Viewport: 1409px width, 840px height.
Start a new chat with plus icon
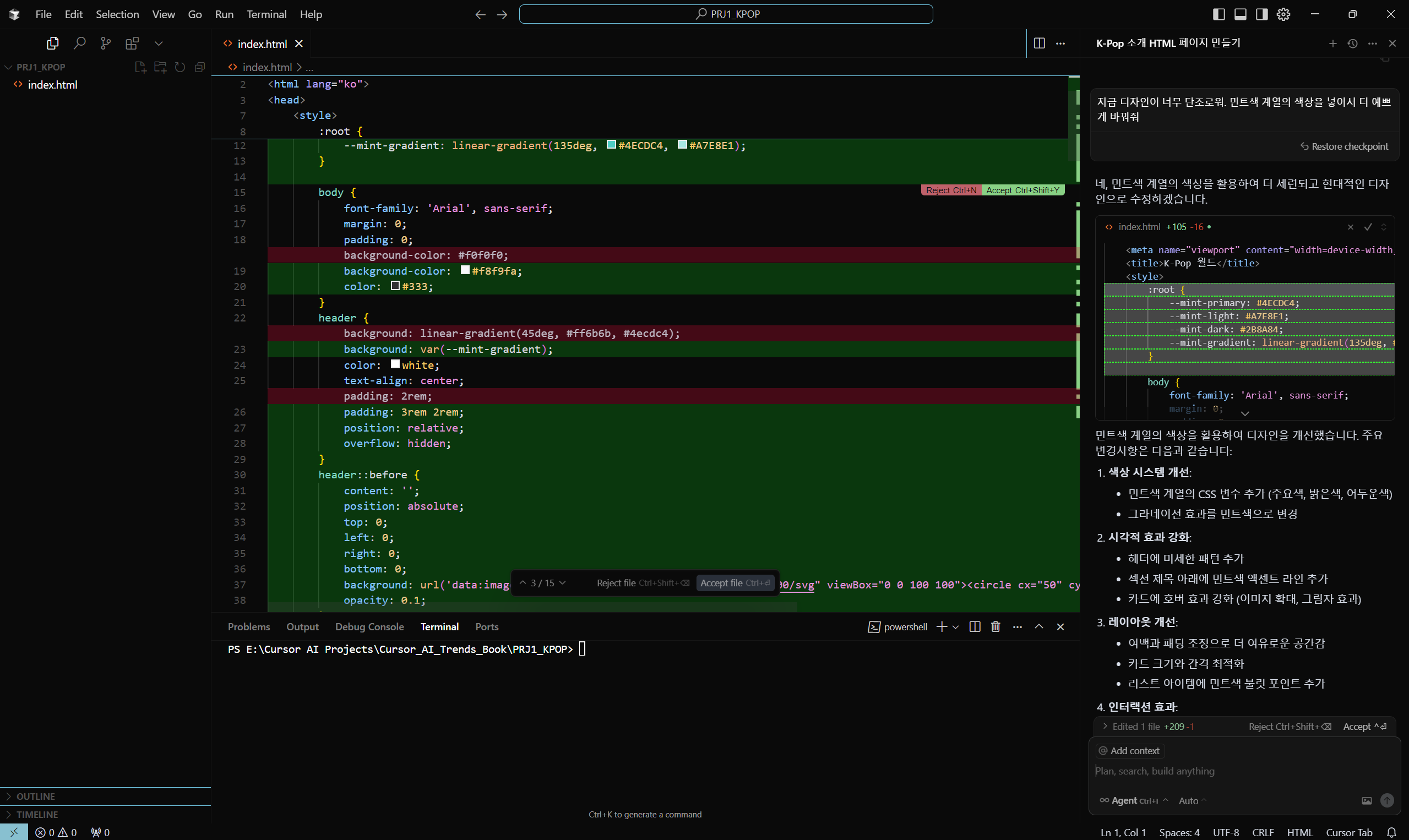coord(1332,43)
